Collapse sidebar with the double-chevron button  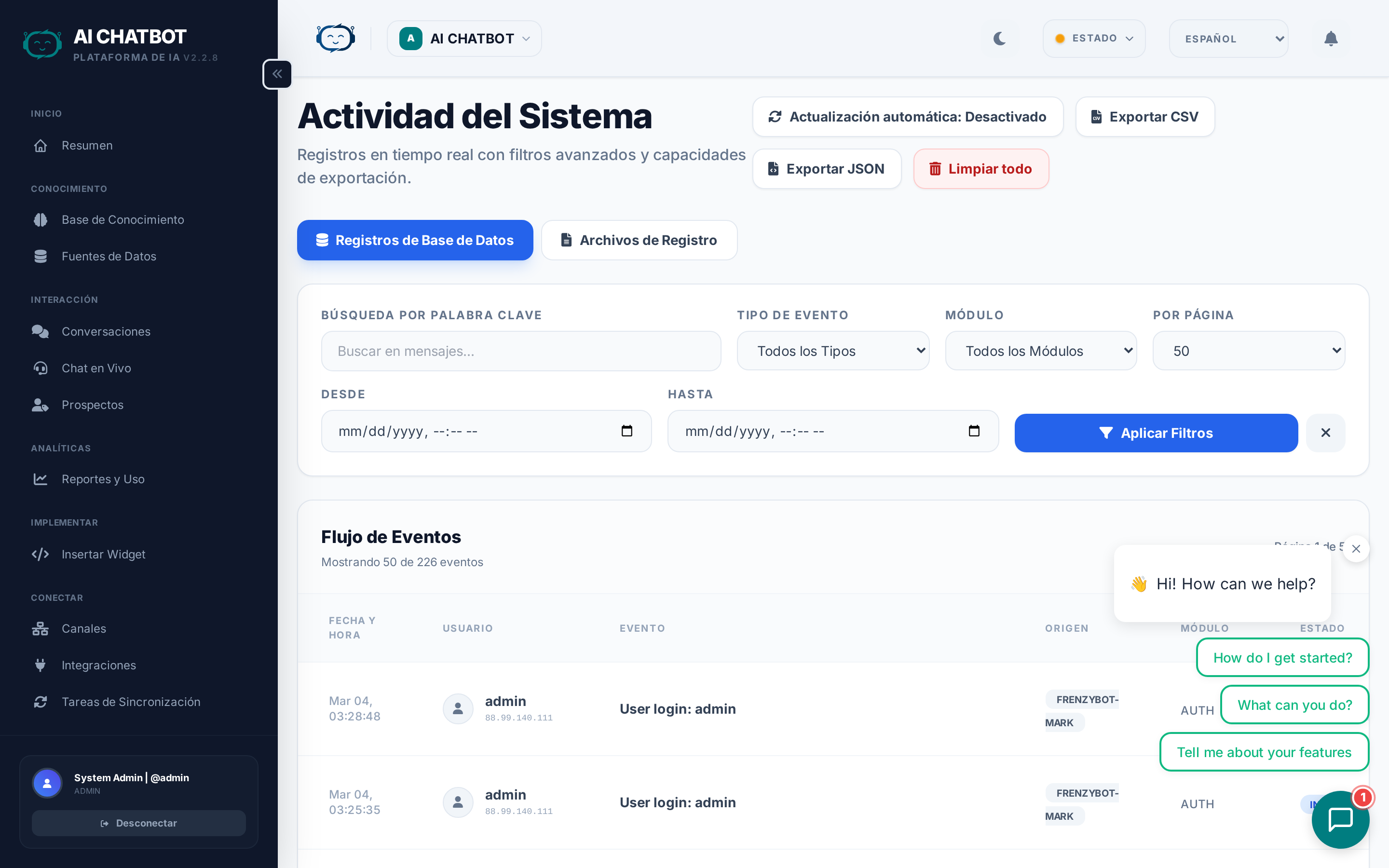click(277, 74)
